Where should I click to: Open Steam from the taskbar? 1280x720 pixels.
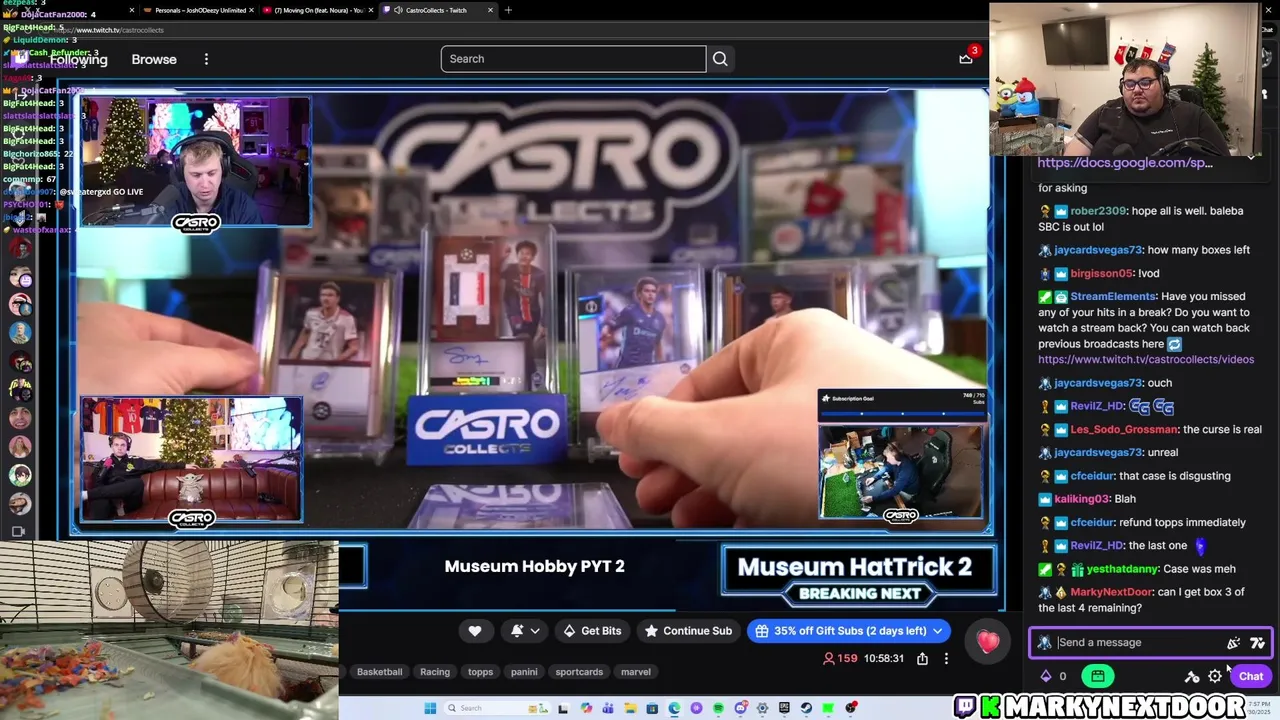[806, 708]
